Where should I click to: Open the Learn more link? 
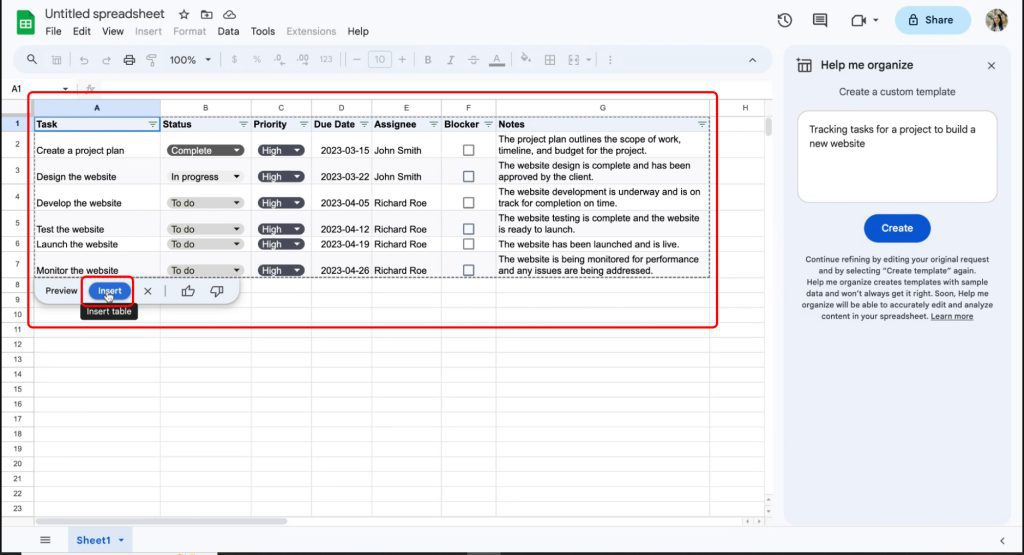951,317
